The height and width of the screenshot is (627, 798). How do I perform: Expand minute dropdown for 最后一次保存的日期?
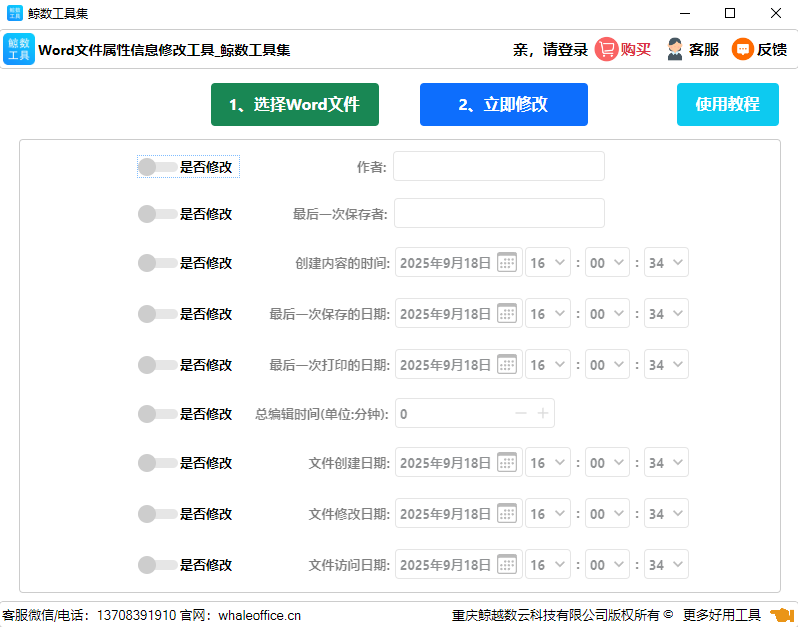point(607,314)
